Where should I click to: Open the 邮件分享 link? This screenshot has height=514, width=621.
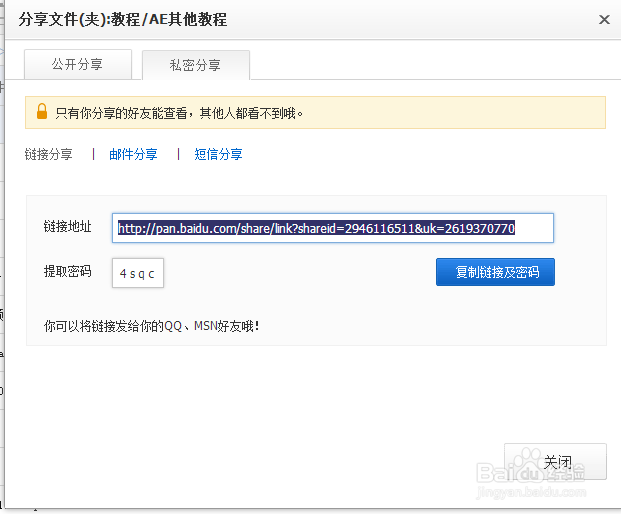point(133,154)
